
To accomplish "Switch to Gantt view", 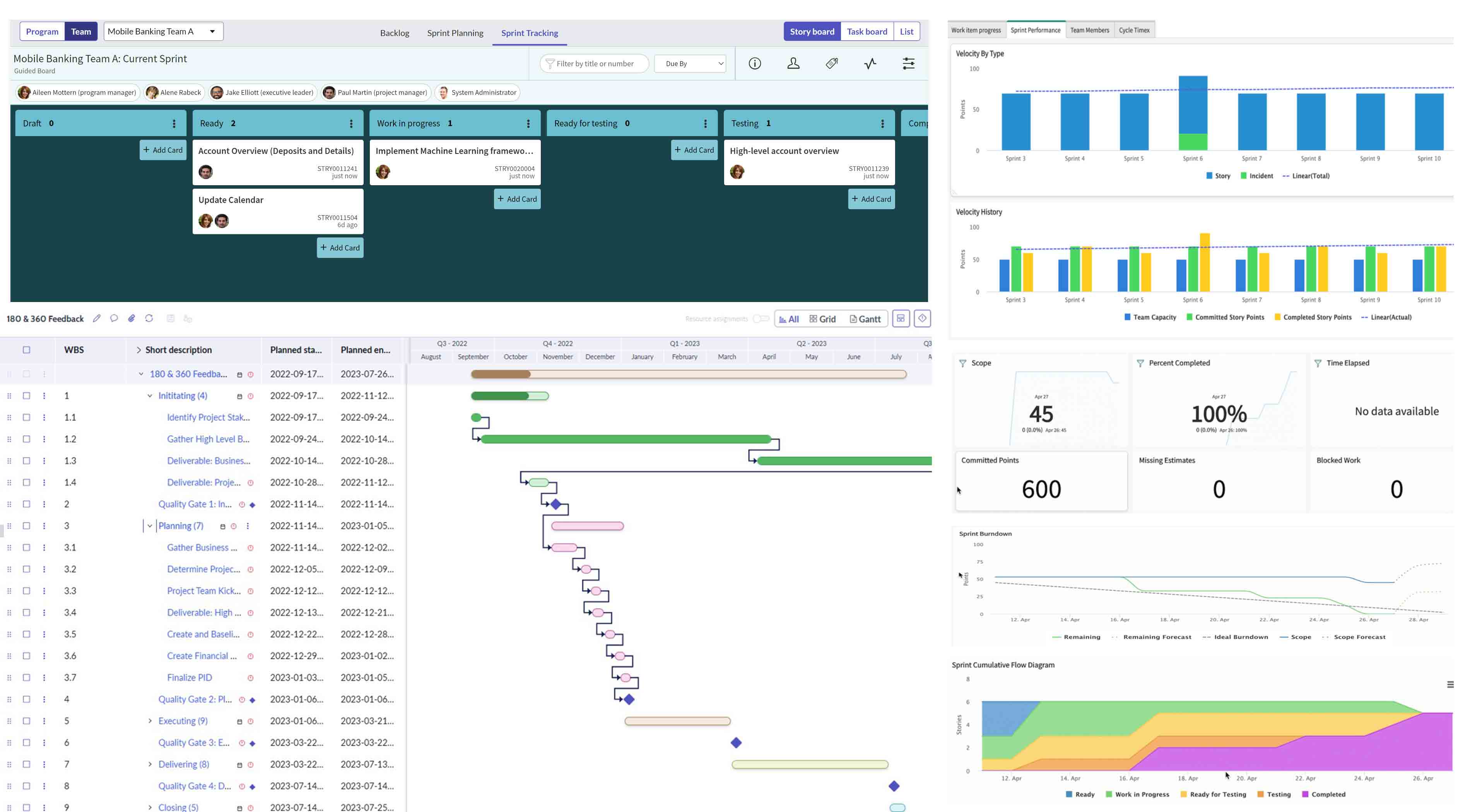I will click(x=865, y=319).
